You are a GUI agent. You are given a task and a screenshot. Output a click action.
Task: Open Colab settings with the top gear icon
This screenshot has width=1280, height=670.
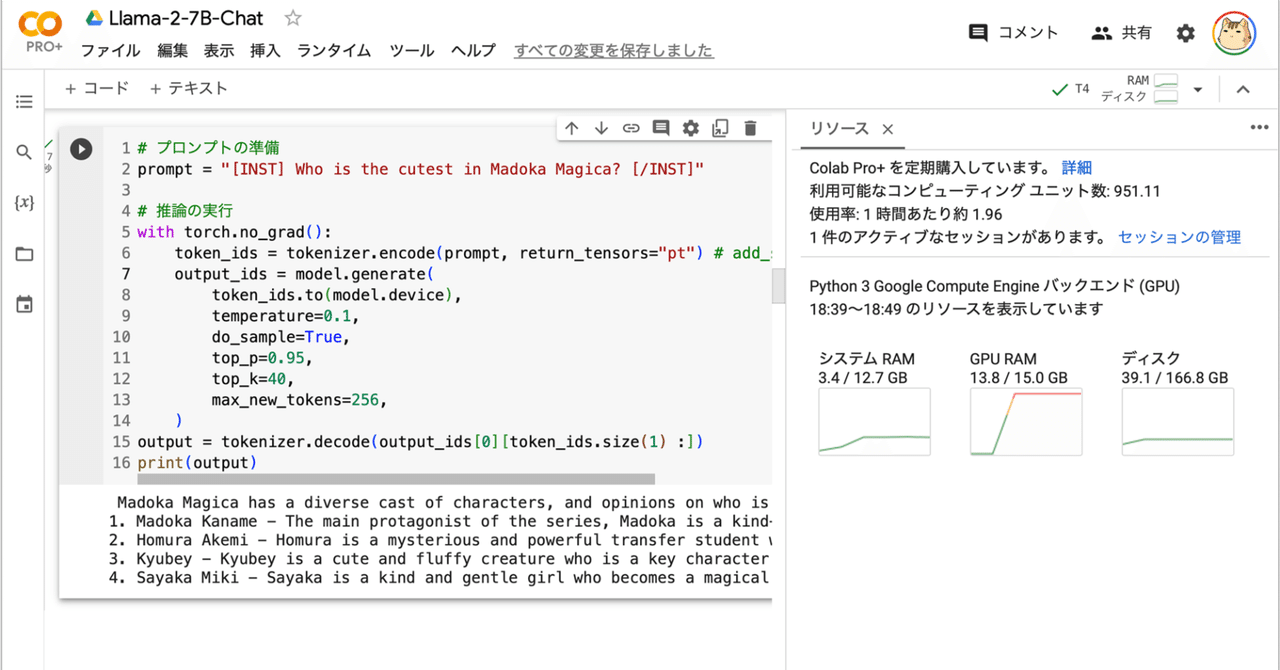(x=1185, y=32)
